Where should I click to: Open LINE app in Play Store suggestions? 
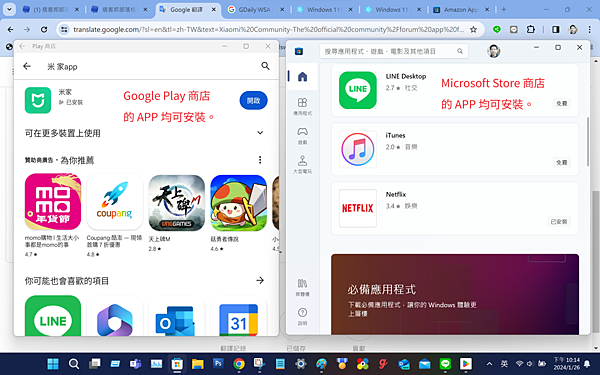click(x=53, y=316)
